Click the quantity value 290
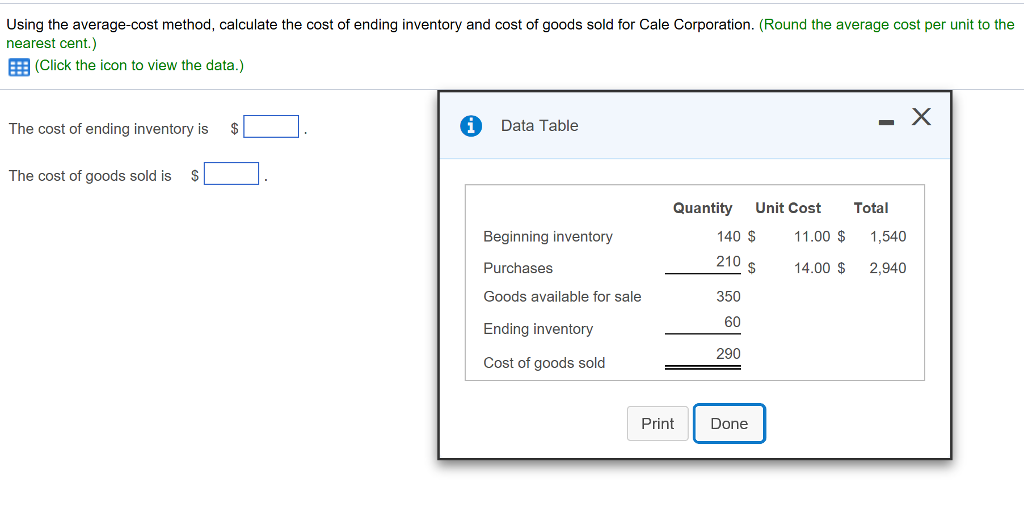The image size is (1024, 521). (728, 354)
